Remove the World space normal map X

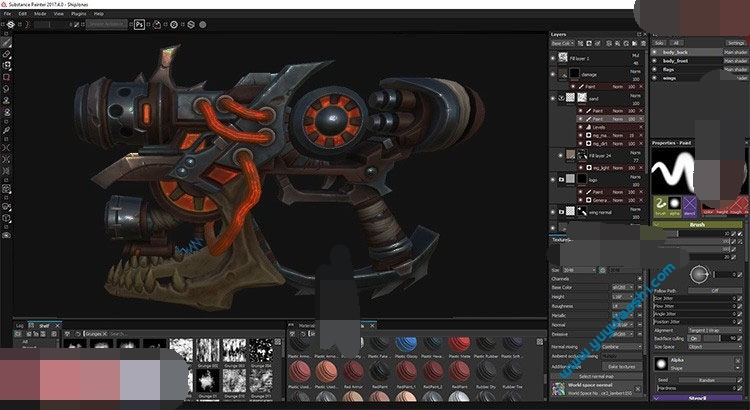(x=638, y=388)
